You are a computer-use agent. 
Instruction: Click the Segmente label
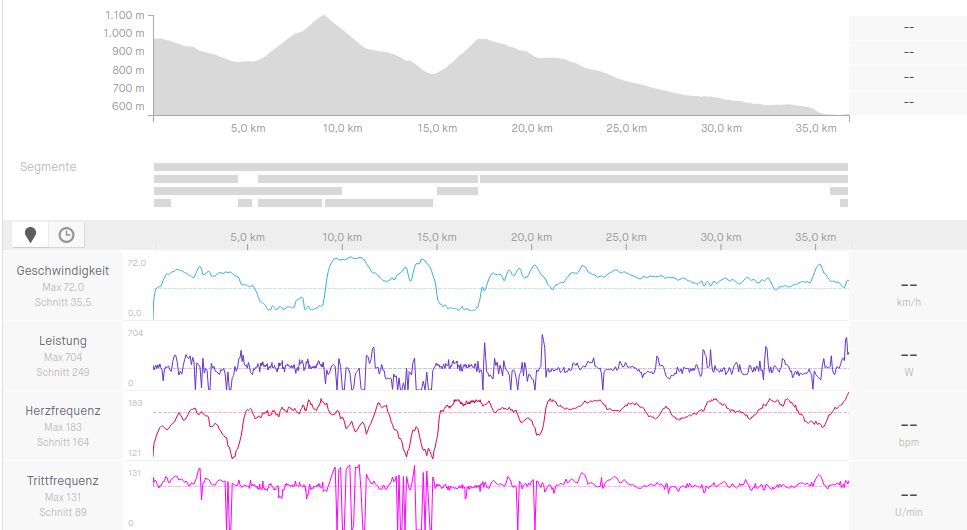[x=48, y=167]
